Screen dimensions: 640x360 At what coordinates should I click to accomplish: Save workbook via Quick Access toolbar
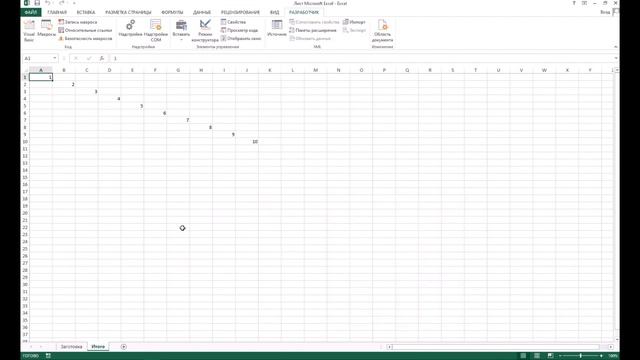click(x=37, y=3)
